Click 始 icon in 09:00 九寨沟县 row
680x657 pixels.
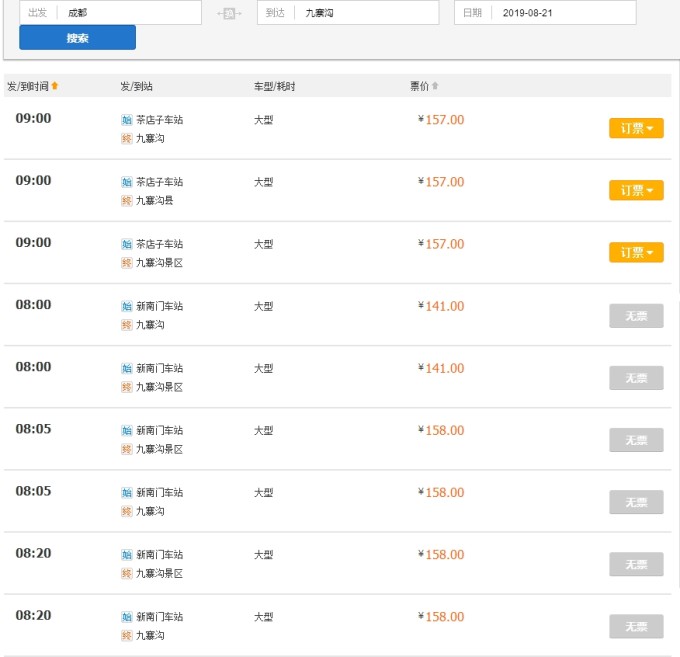pyautogui.click(x=127, y=182)
